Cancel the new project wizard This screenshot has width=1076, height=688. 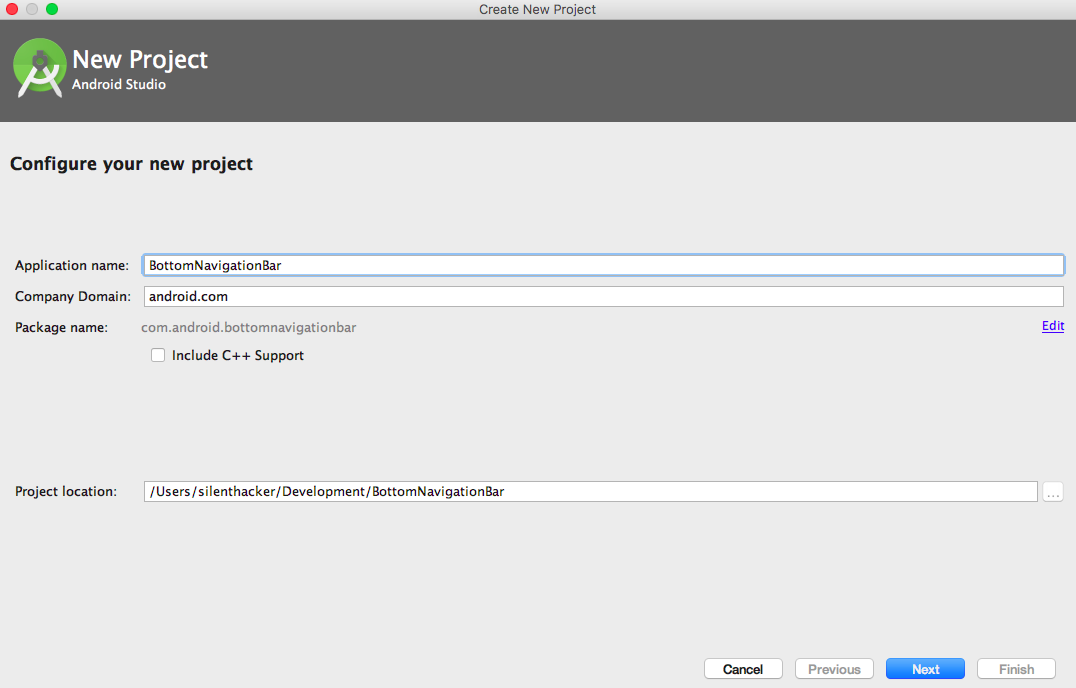coord(743,669)
